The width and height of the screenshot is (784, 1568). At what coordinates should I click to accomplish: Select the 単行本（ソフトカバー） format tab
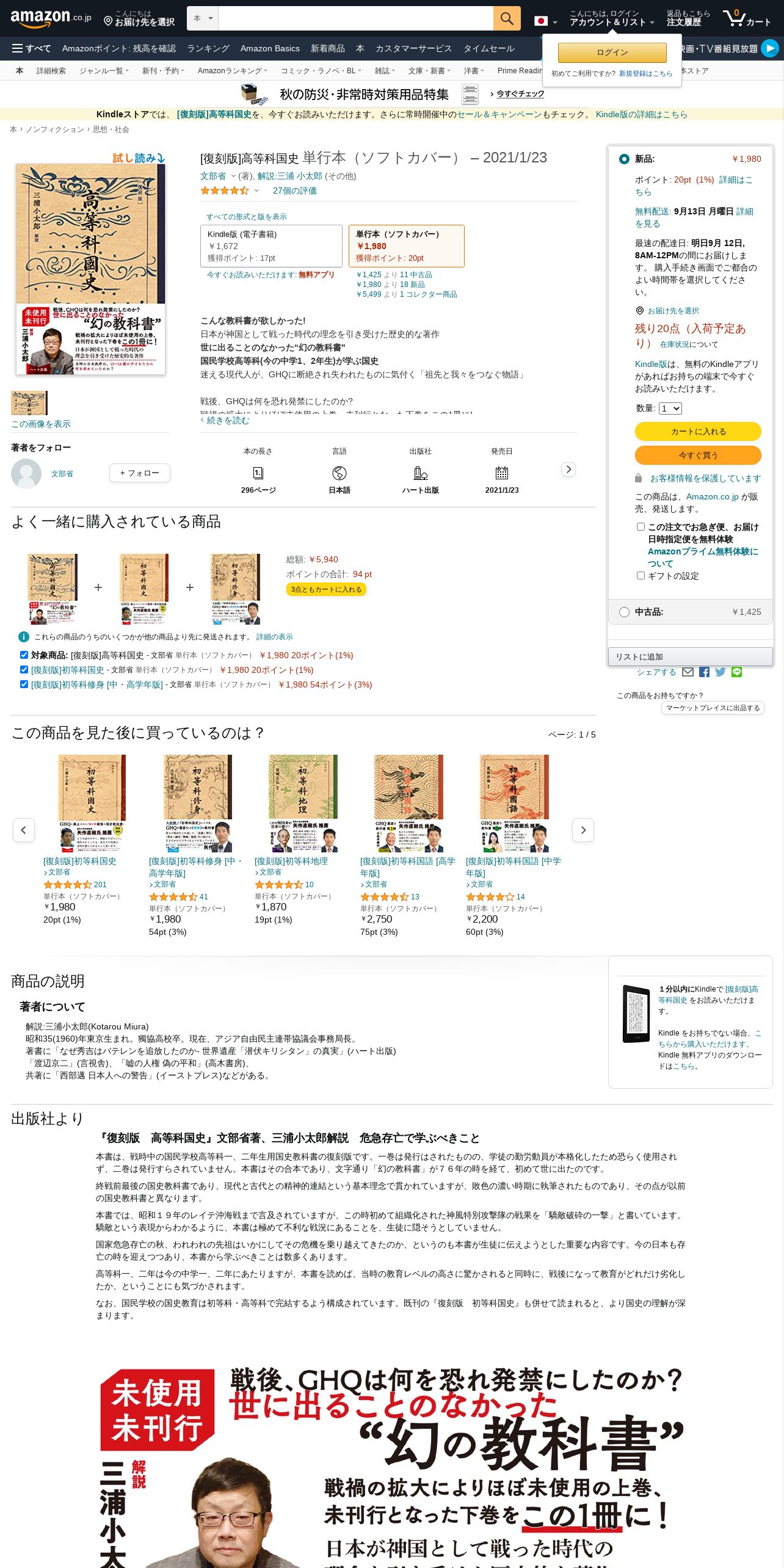407,246
